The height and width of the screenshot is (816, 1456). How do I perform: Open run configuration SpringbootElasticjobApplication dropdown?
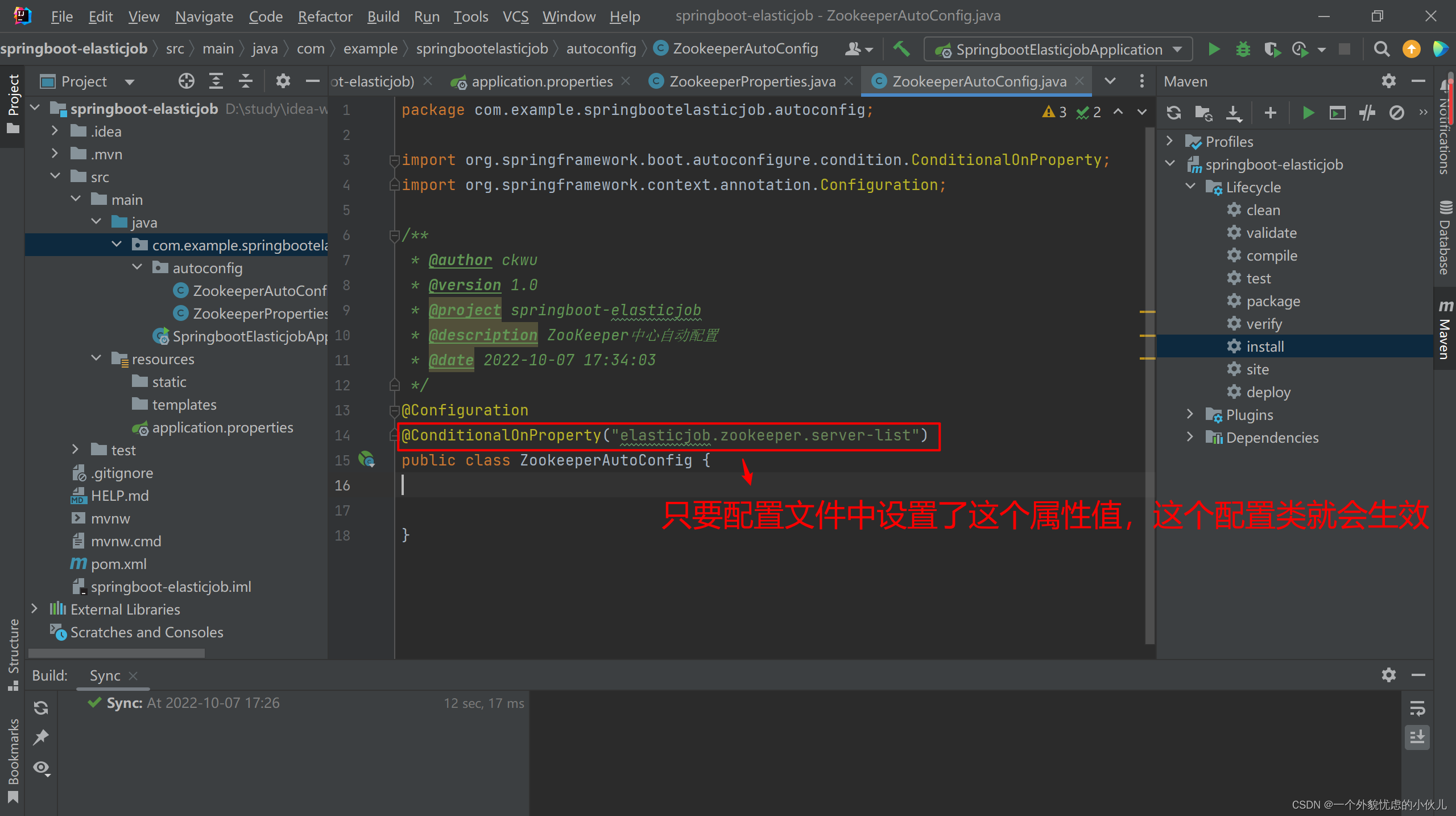[1059, 50]
